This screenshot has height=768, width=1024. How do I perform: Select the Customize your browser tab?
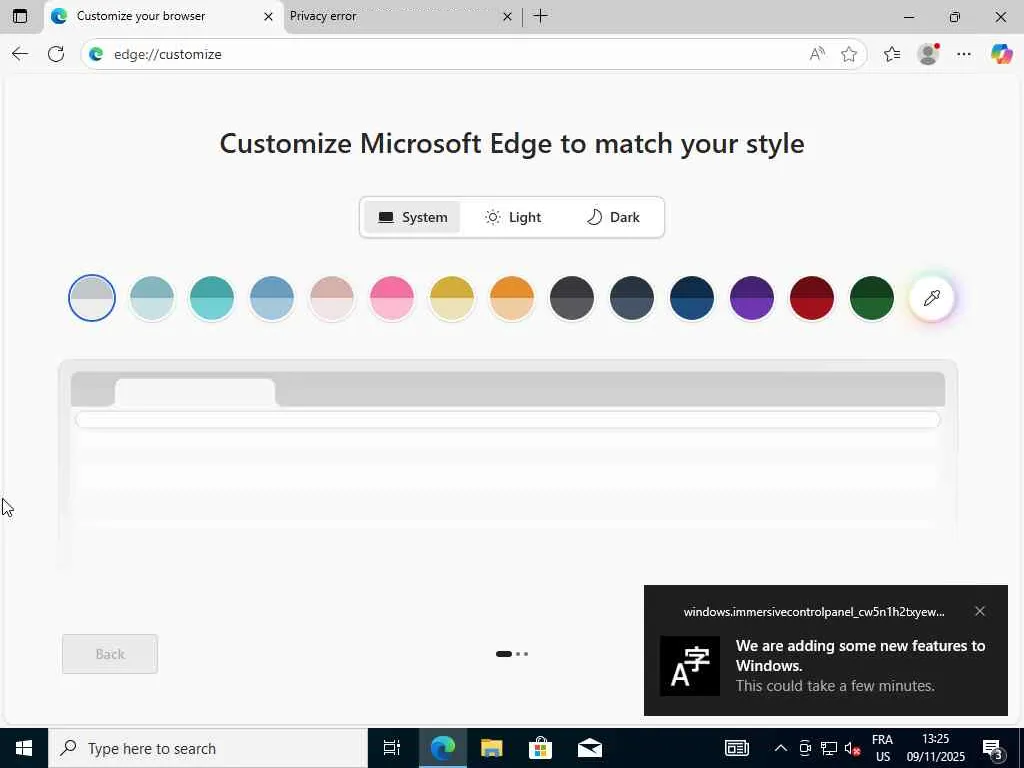(x=163, y=16)
